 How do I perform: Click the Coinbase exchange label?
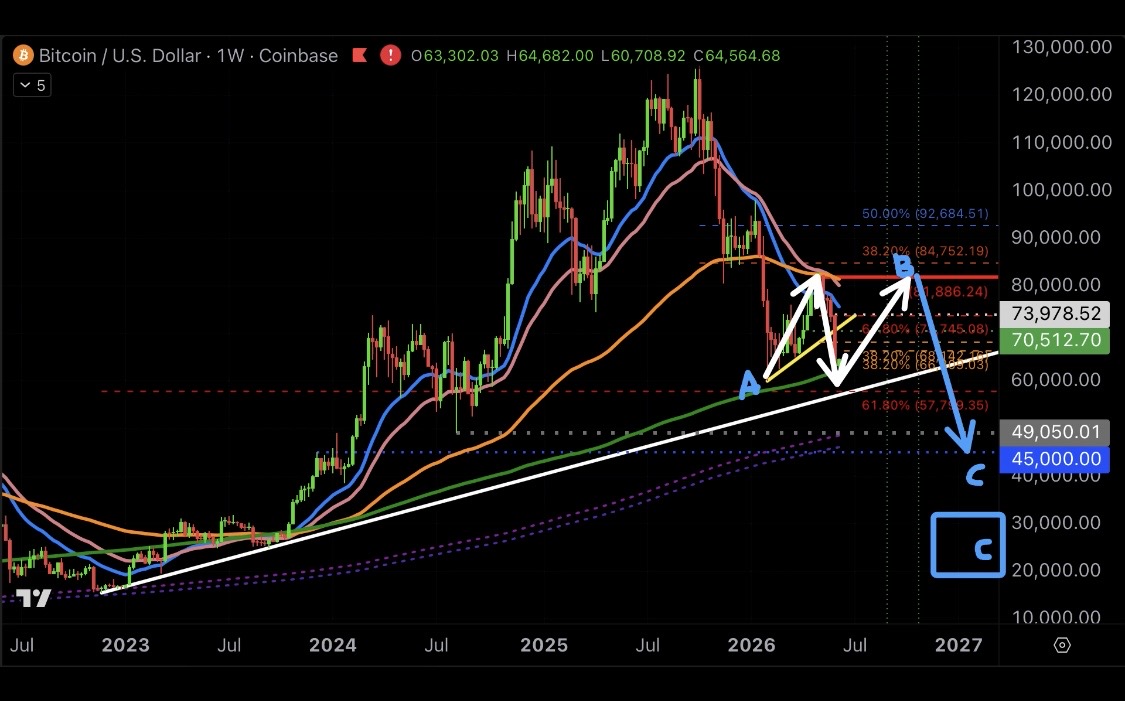click(x=298, y=56)
